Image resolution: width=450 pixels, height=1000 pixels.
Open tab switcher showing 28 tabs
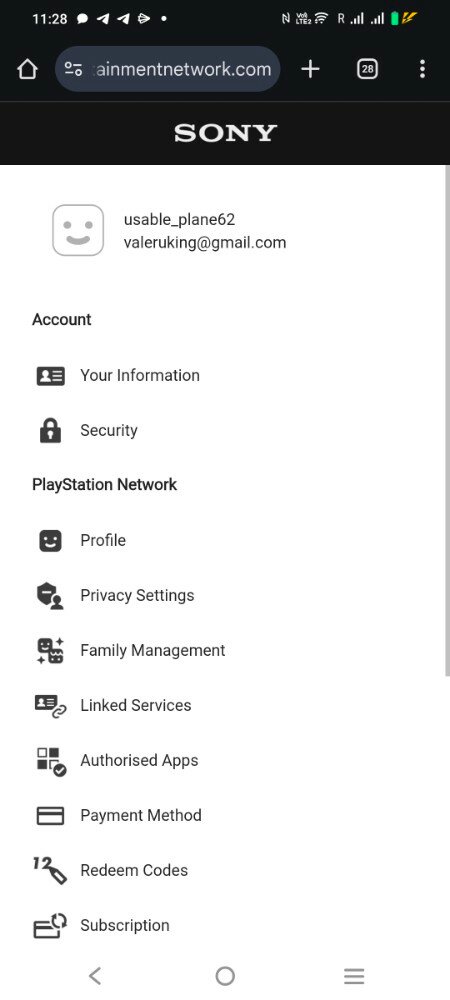click(367, 69)
